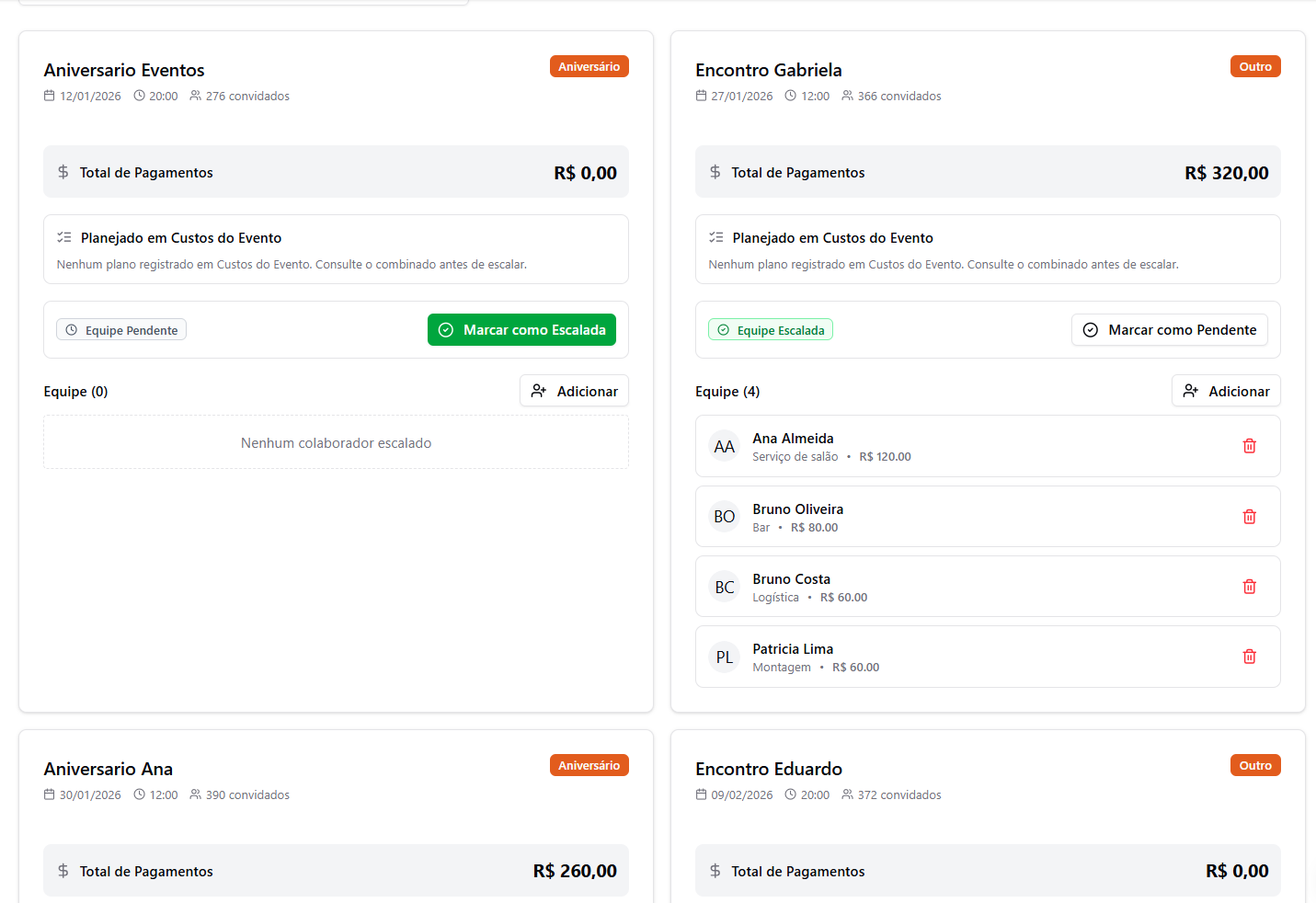Mark Aniversario Eventos team as Escalada

coord(521,330)
